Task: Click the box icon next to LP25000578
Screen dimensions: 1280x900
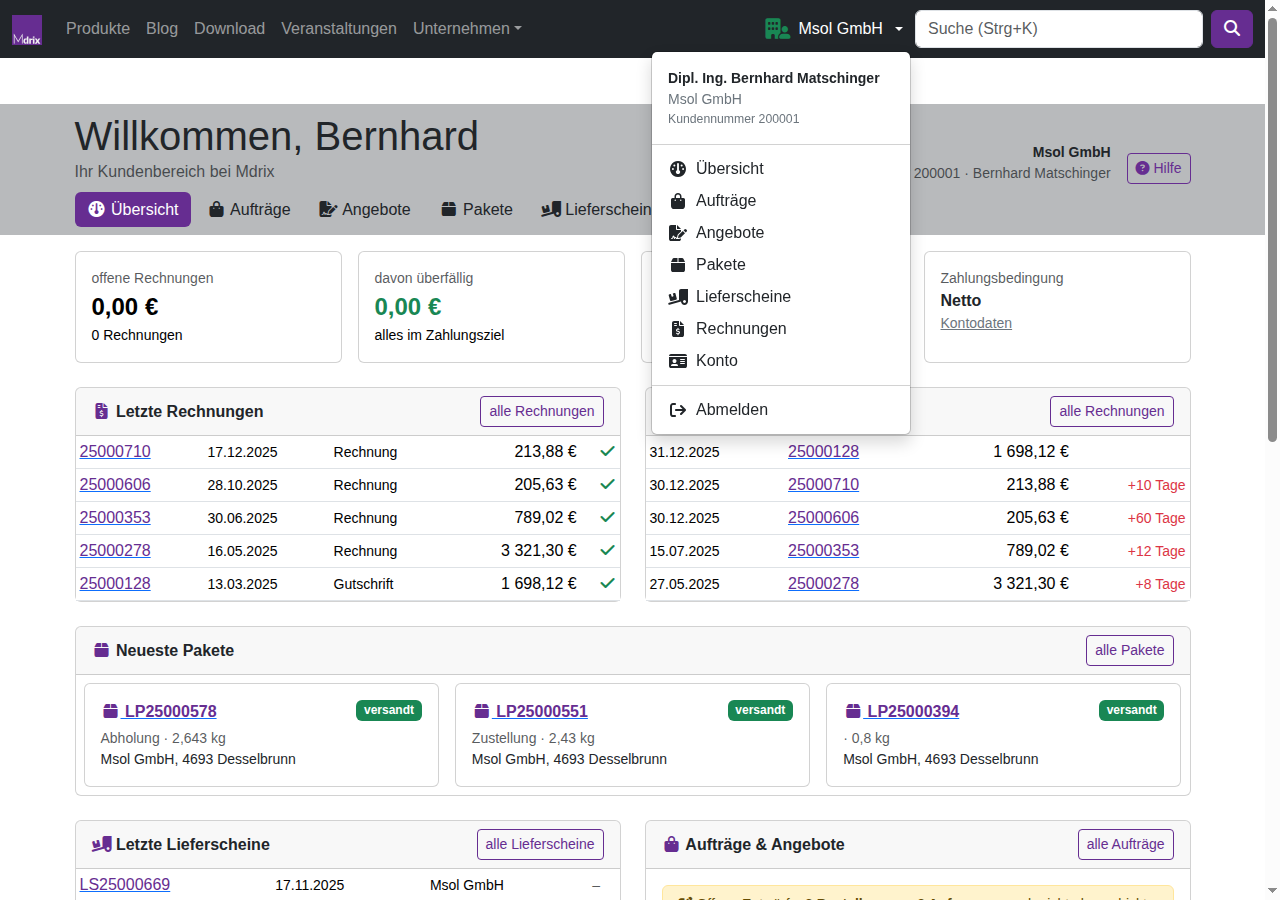Action: tap(110, 711)
